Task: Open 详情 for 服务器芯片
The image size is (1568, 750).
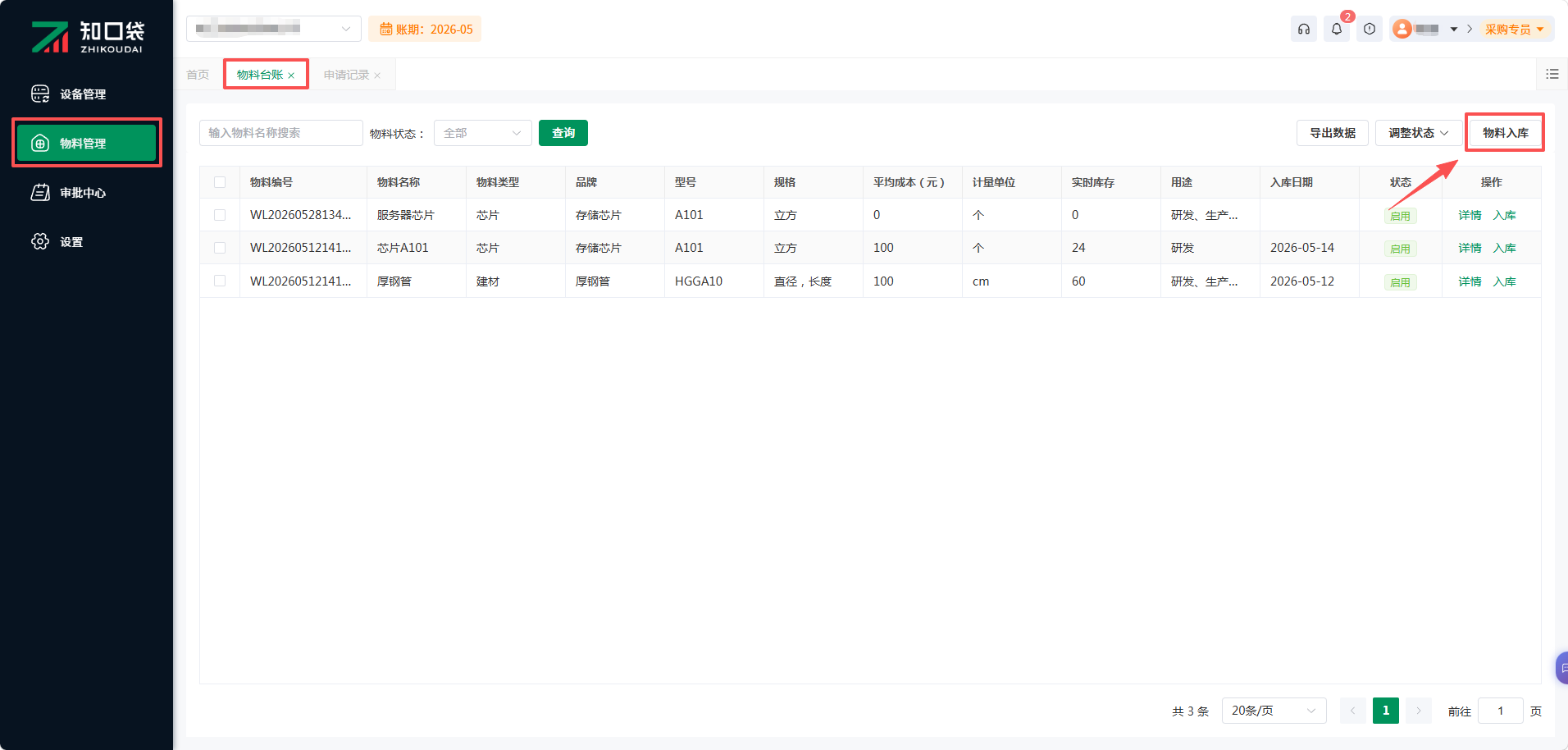Action: click(1470, 215)
